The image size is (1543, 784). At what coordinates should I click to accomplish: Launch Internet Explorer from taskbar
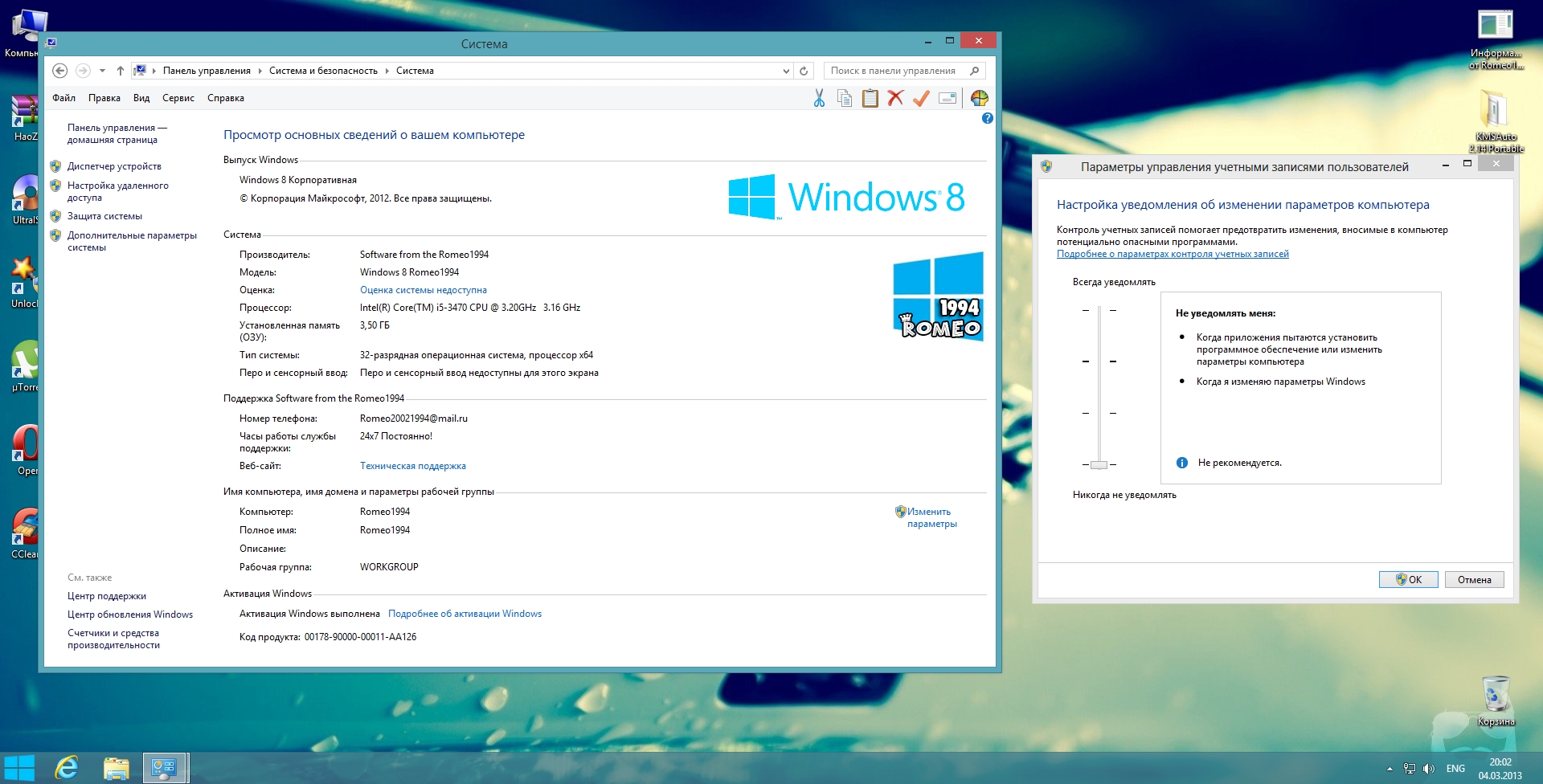[x=67, y=768]
